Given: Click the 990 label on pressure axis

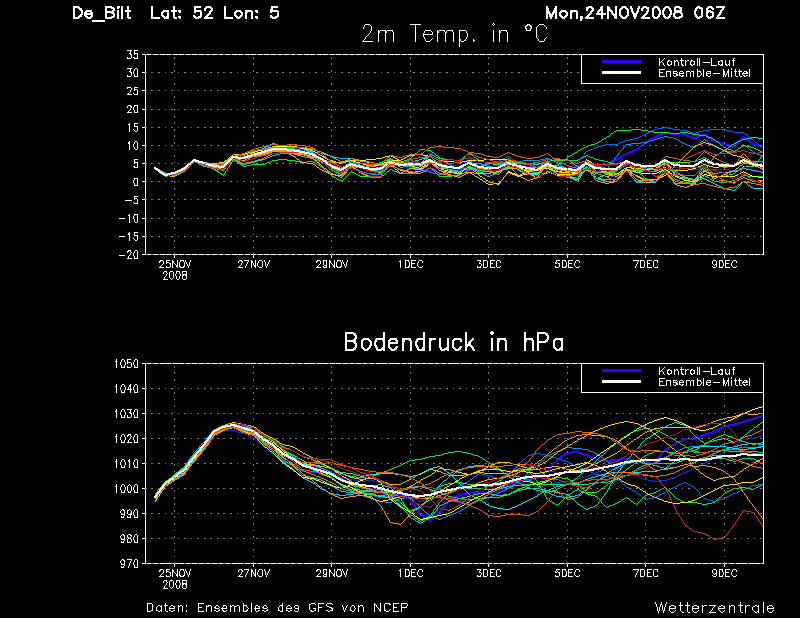Looking at the screenshot, I should coord(130,514).
